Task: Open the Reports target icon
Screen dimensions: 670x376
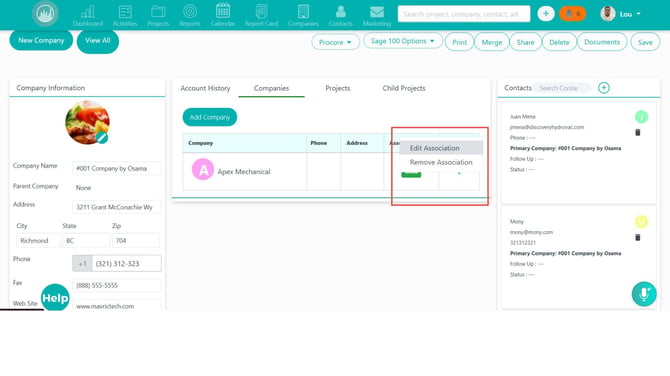Action: pos(190,12)
